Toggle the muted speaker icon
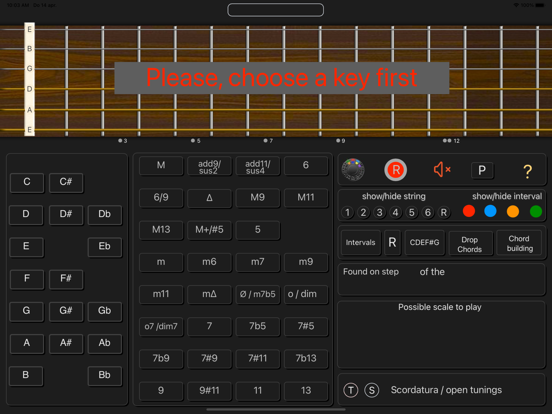 (442, 170)
